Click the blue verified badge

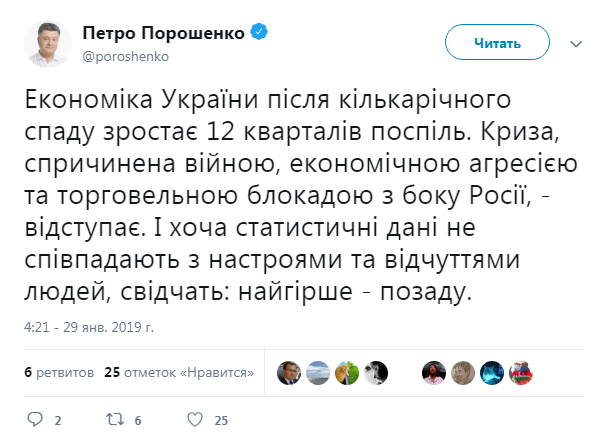(x=258, y=32)
